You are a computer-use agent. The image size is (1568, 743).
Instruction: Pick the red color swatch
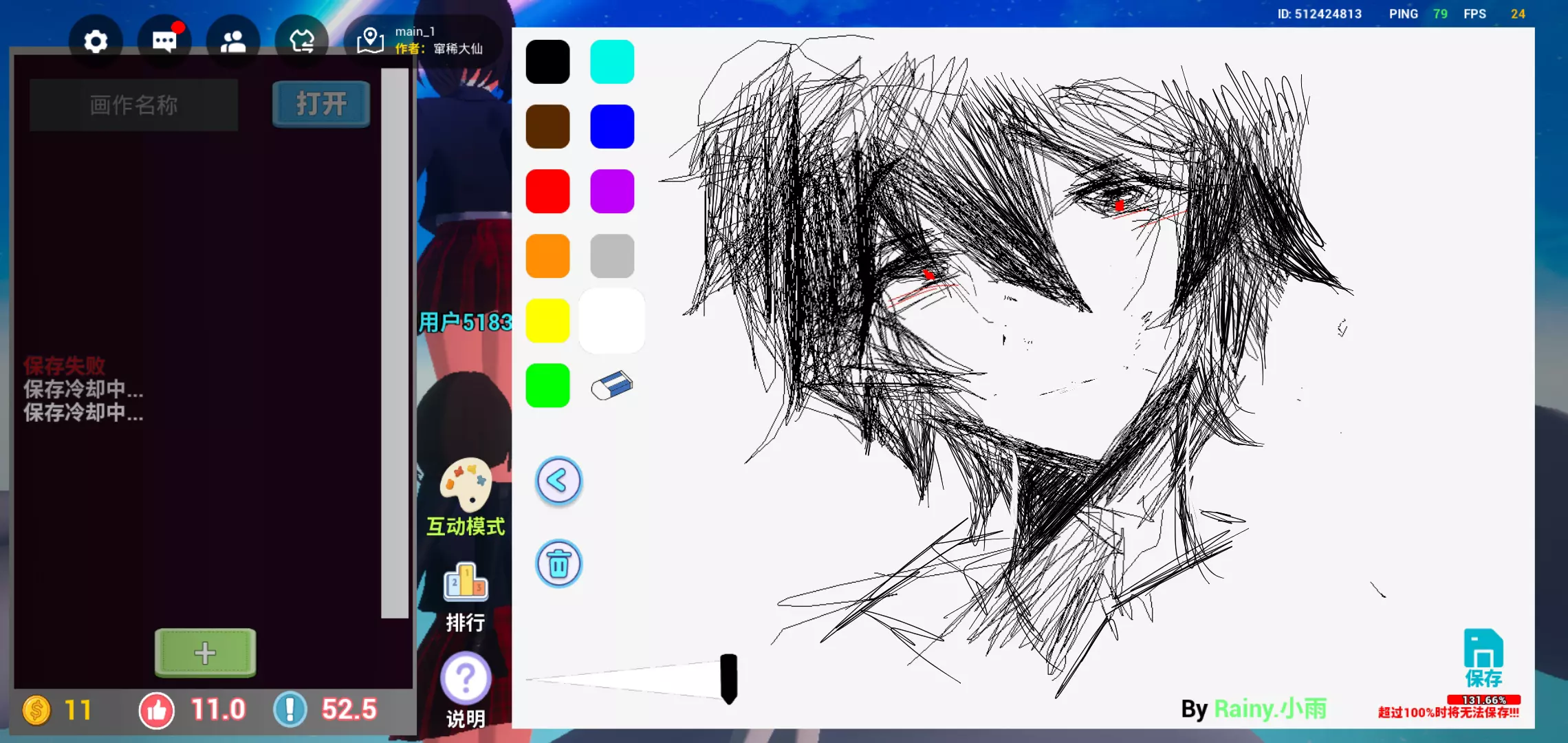(x=547, y=191)
